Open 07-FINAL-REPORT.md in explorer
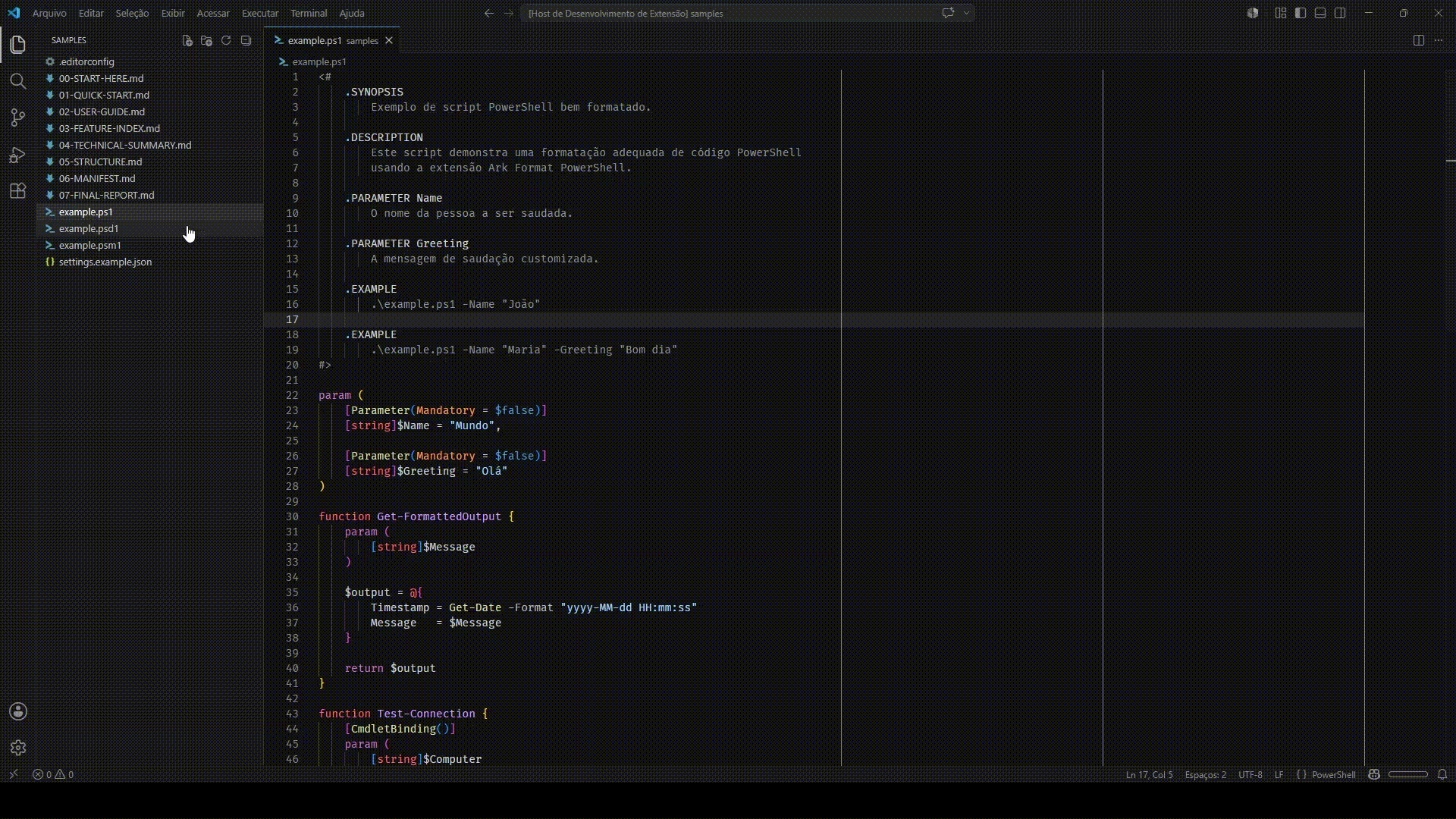Viewport: 1456px width, 819px height. pyautogui.click(x=150, y=195)
